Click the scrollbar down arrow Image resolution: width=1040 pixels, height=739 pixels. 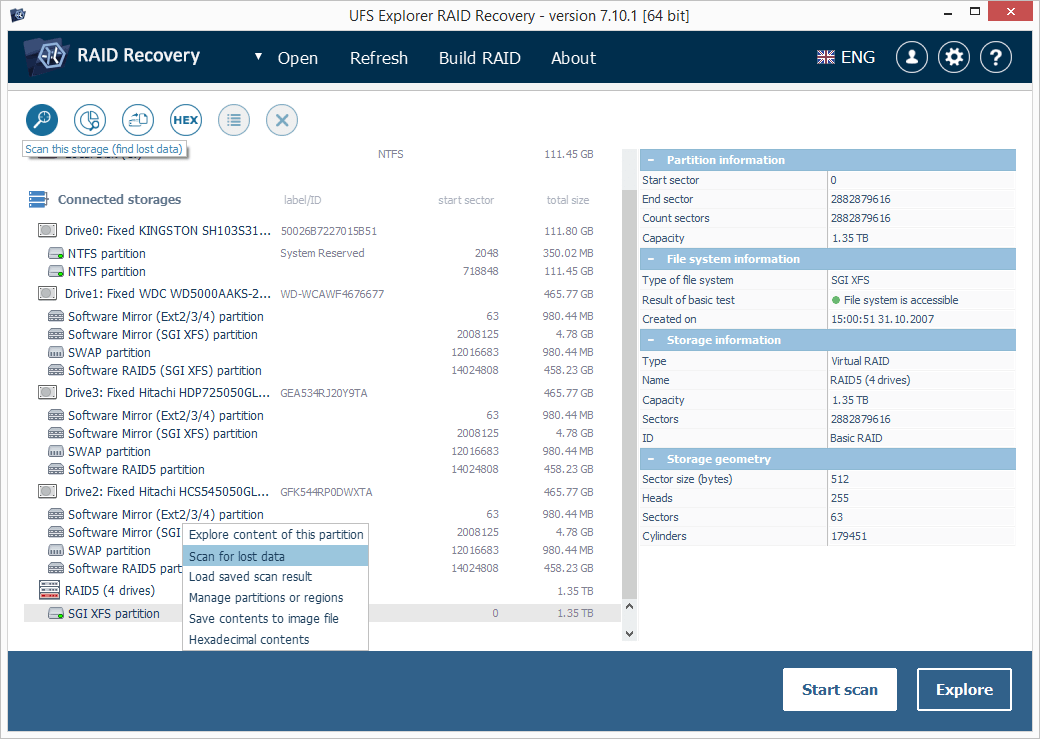629,634
